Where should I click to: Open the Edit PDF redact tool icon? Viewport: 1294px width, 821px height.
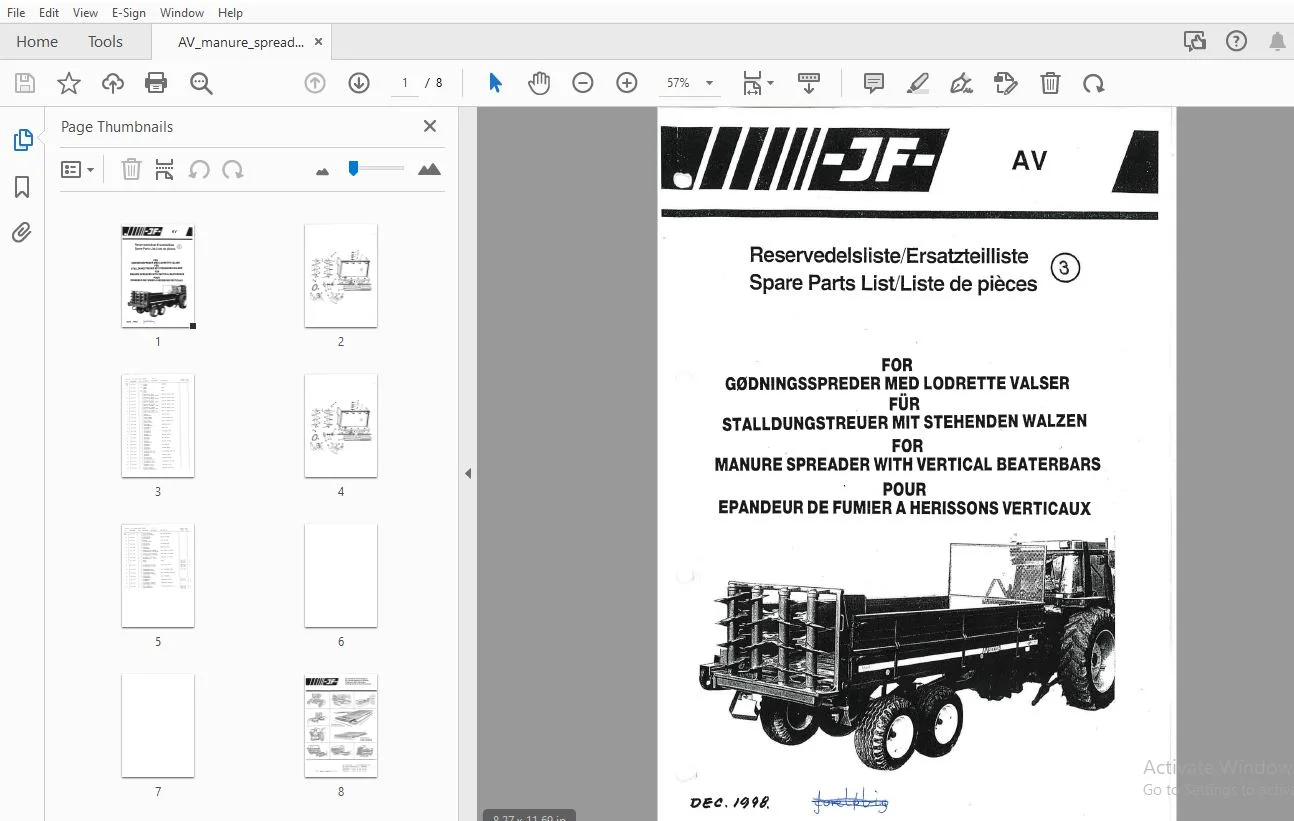pos(1005,83)
